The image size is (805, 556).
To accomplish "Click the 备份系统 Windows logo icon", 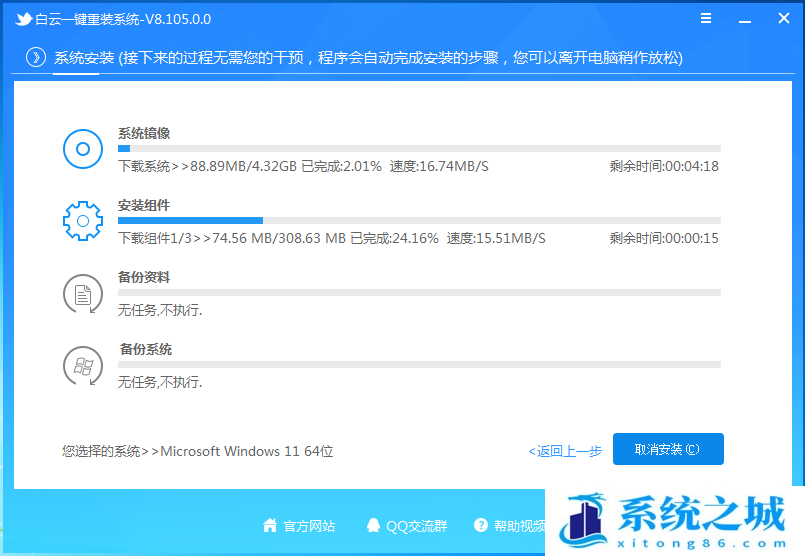I will pos(83,366).
